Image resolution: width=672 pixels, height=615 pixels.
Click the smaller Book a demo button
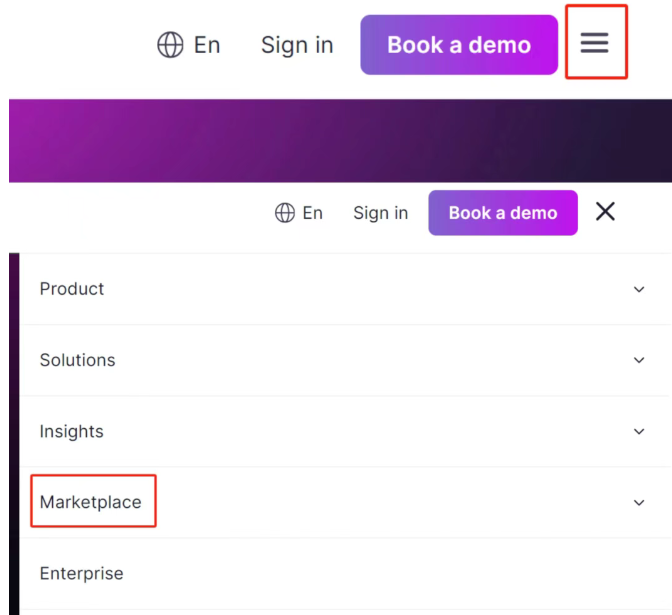click(503, 213)
